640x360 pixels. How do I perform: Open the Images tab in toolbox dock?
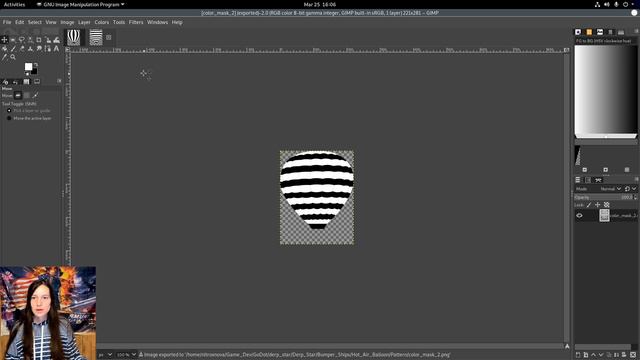pos(26,82)
